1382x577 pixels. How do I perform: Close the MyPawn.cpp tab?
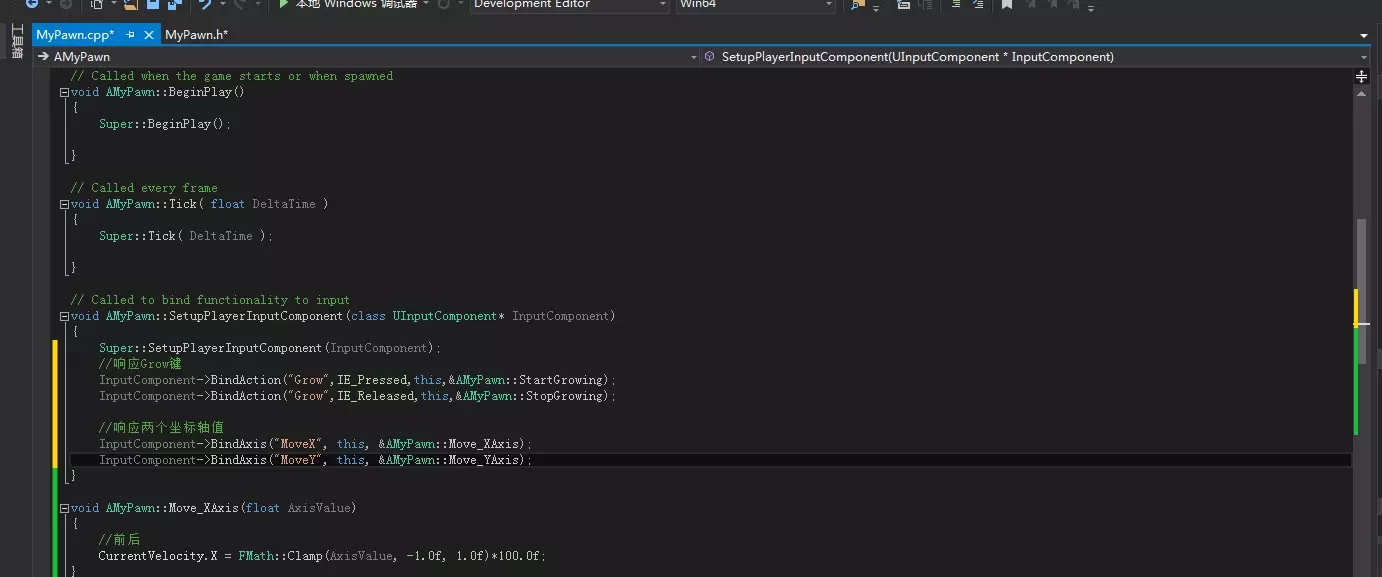[149, 35]
